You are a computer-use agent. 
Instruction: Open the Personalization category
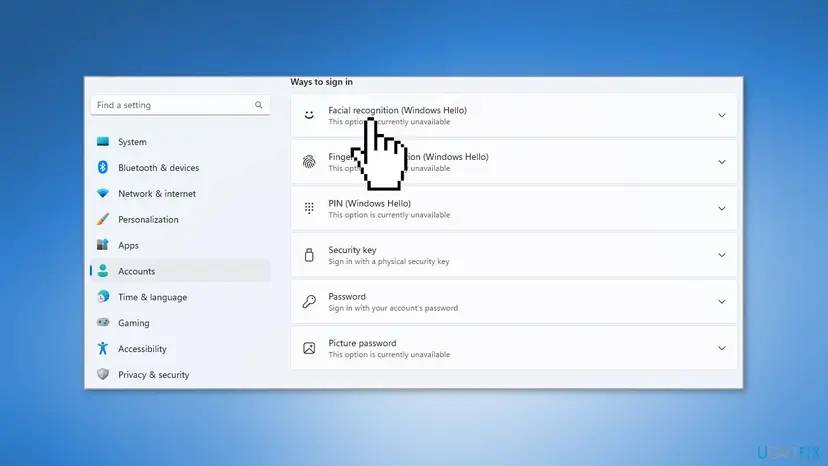pyautogui.click(x=181, y=219)
